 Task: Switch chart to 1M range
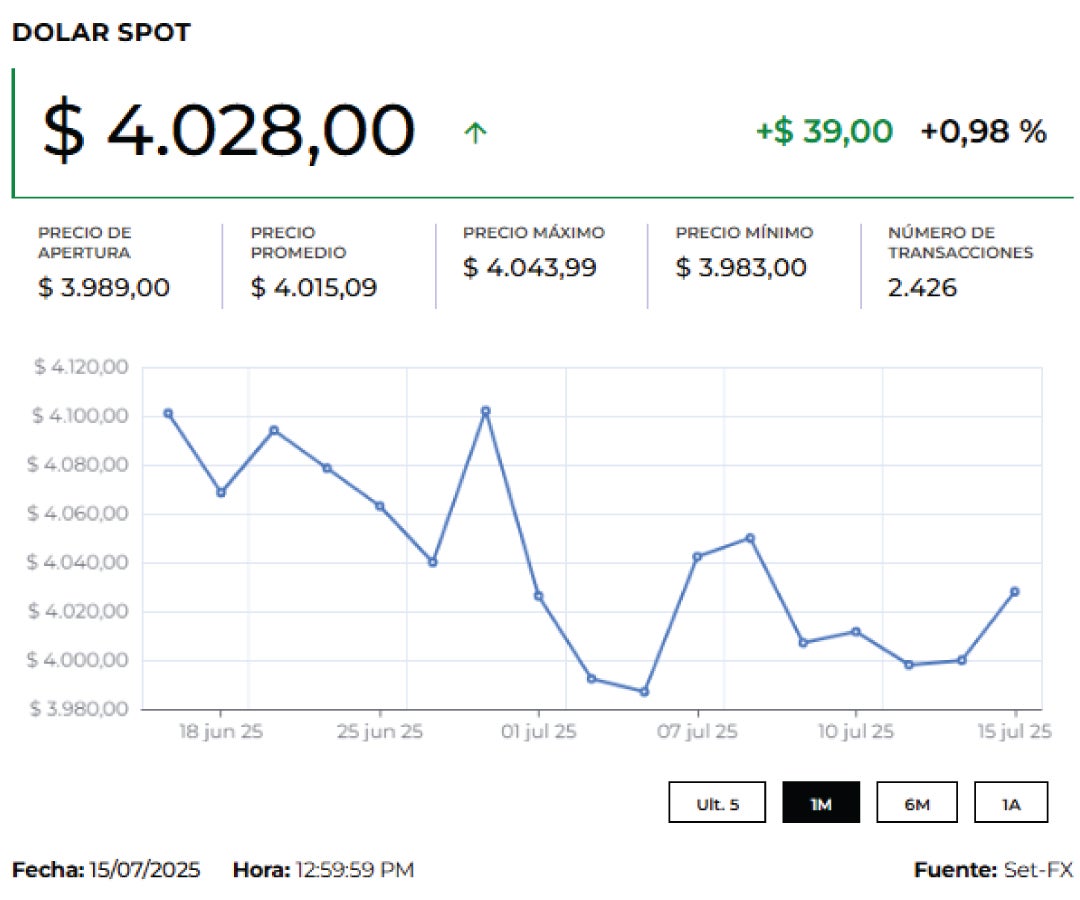click(820, 803)
